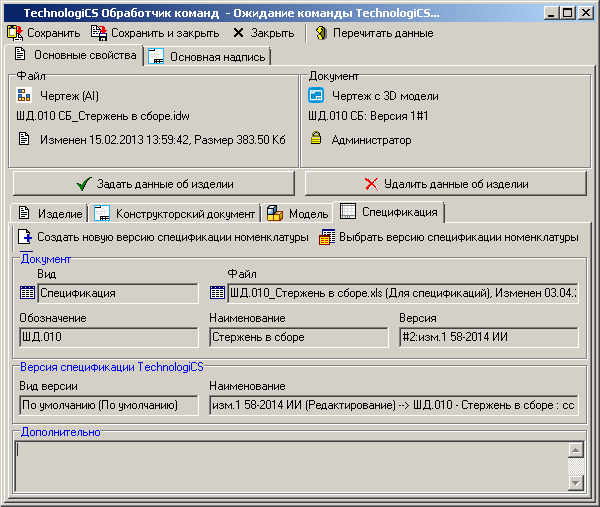Viewport: 600px width, 507px height.
Task: Click Создать новую версию спецификации номенклатуры
Action: (164, 238)
